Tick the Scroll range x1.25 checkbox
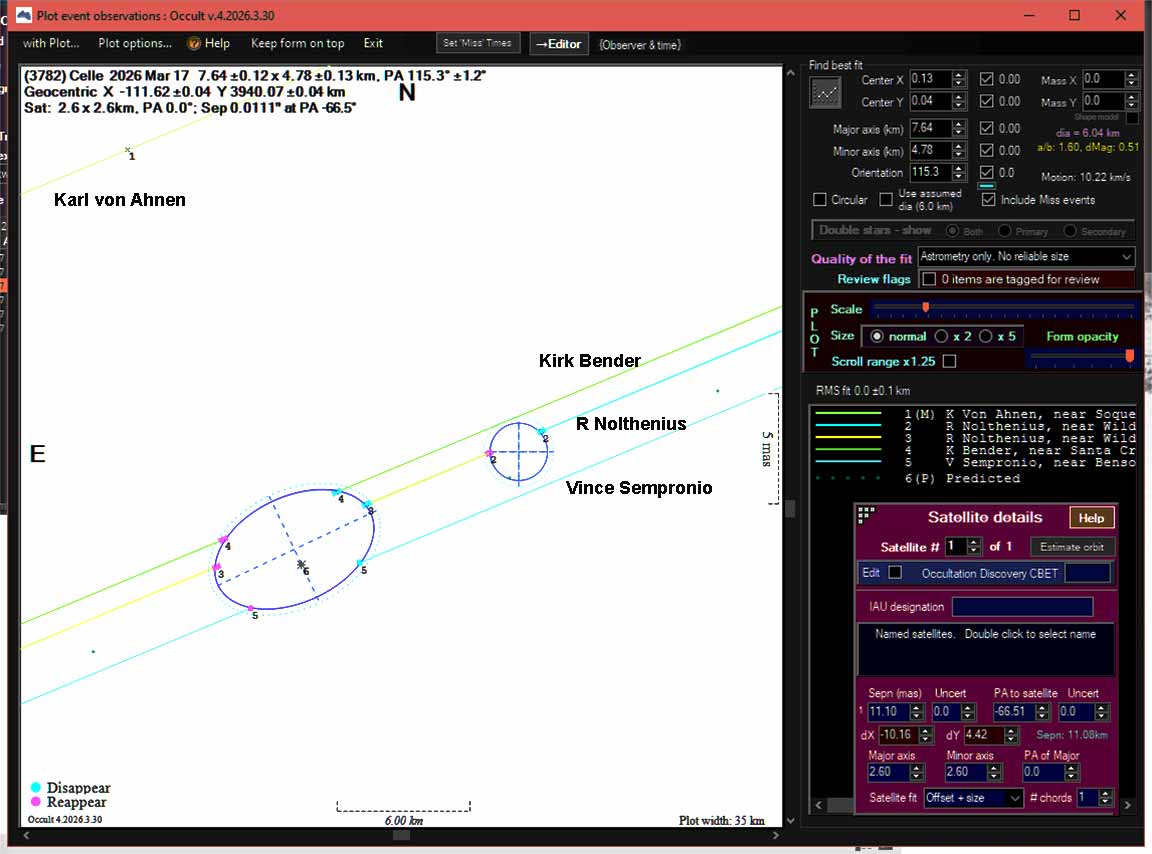 click(x=949, y=361)
